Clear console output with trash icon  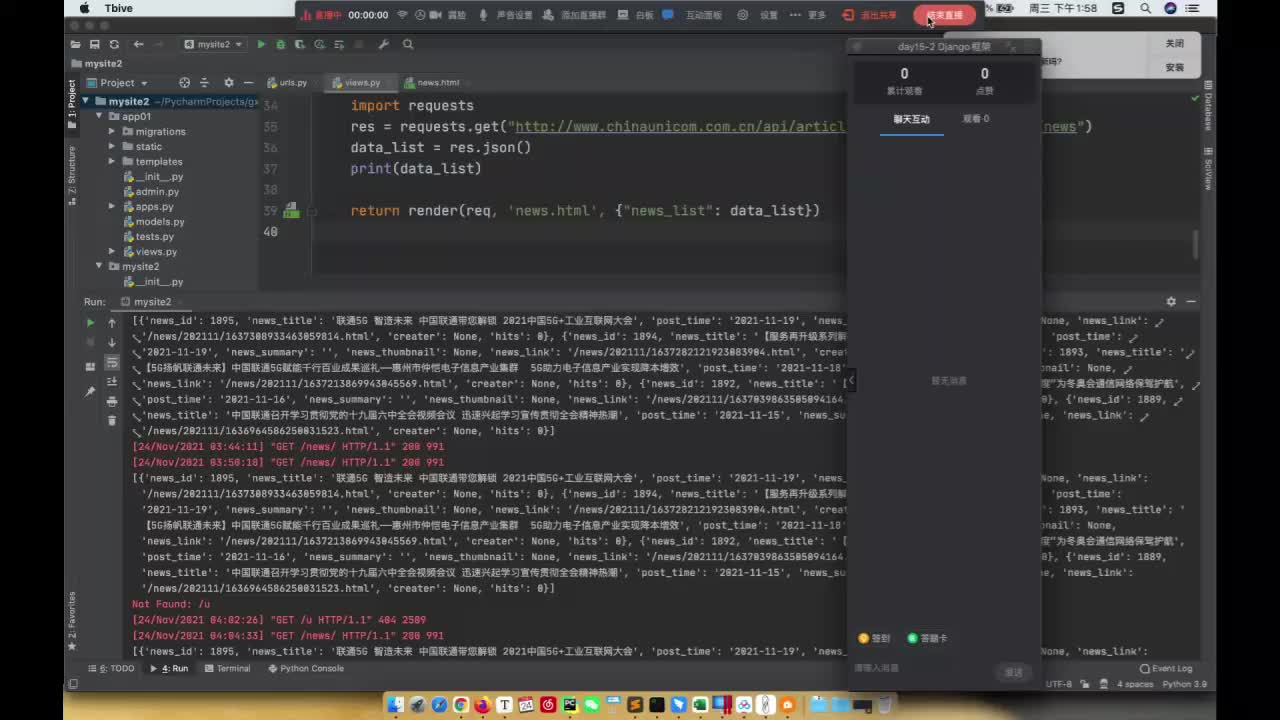[112, 420]
